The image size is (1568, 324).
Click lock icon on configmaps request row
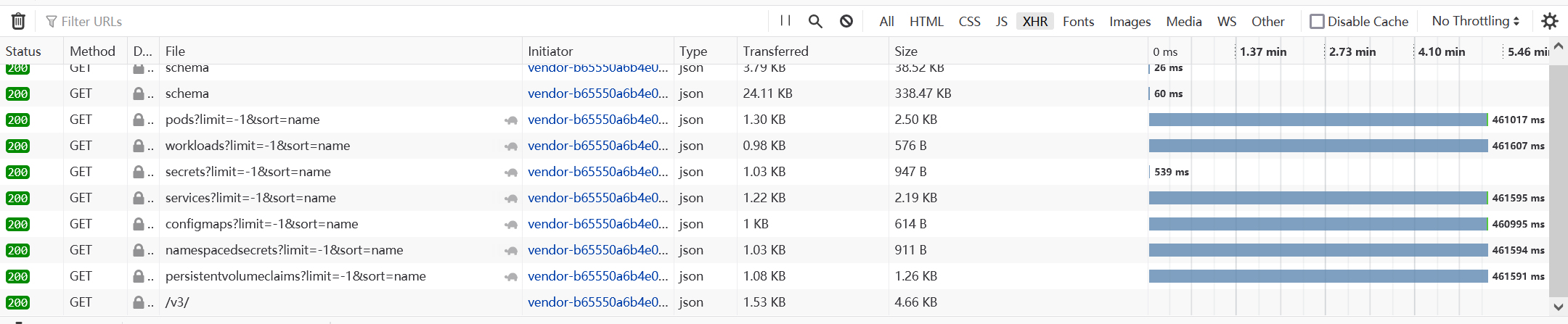pyautogui.click(x=139, y=224)
